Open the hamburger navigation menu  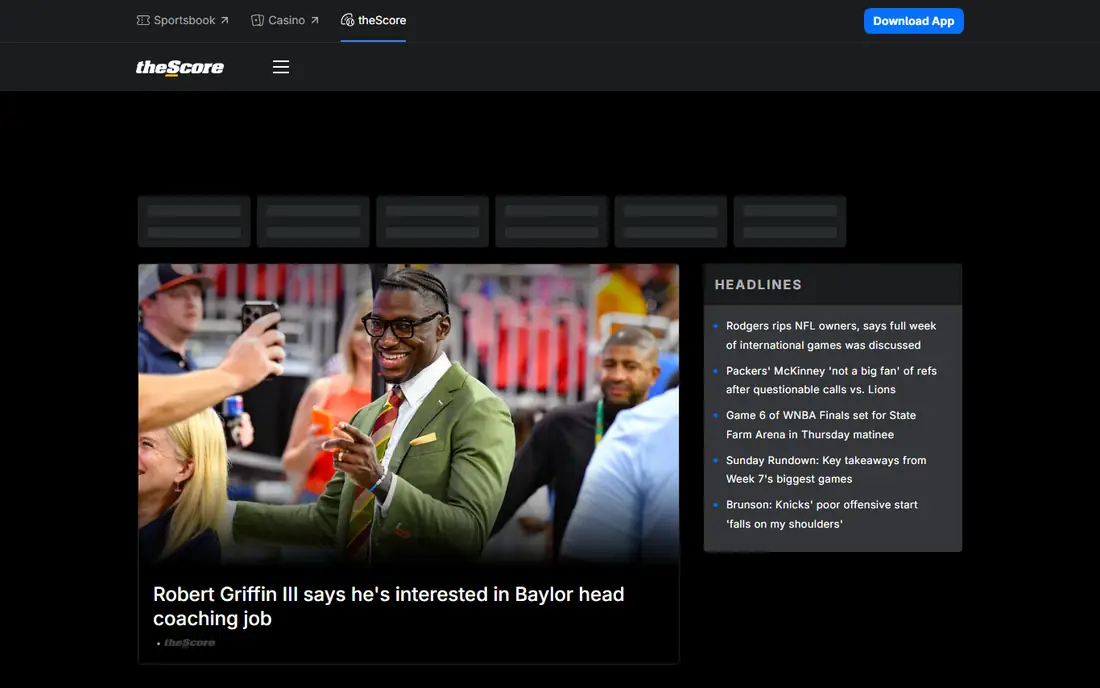click(x=281, y=67)
